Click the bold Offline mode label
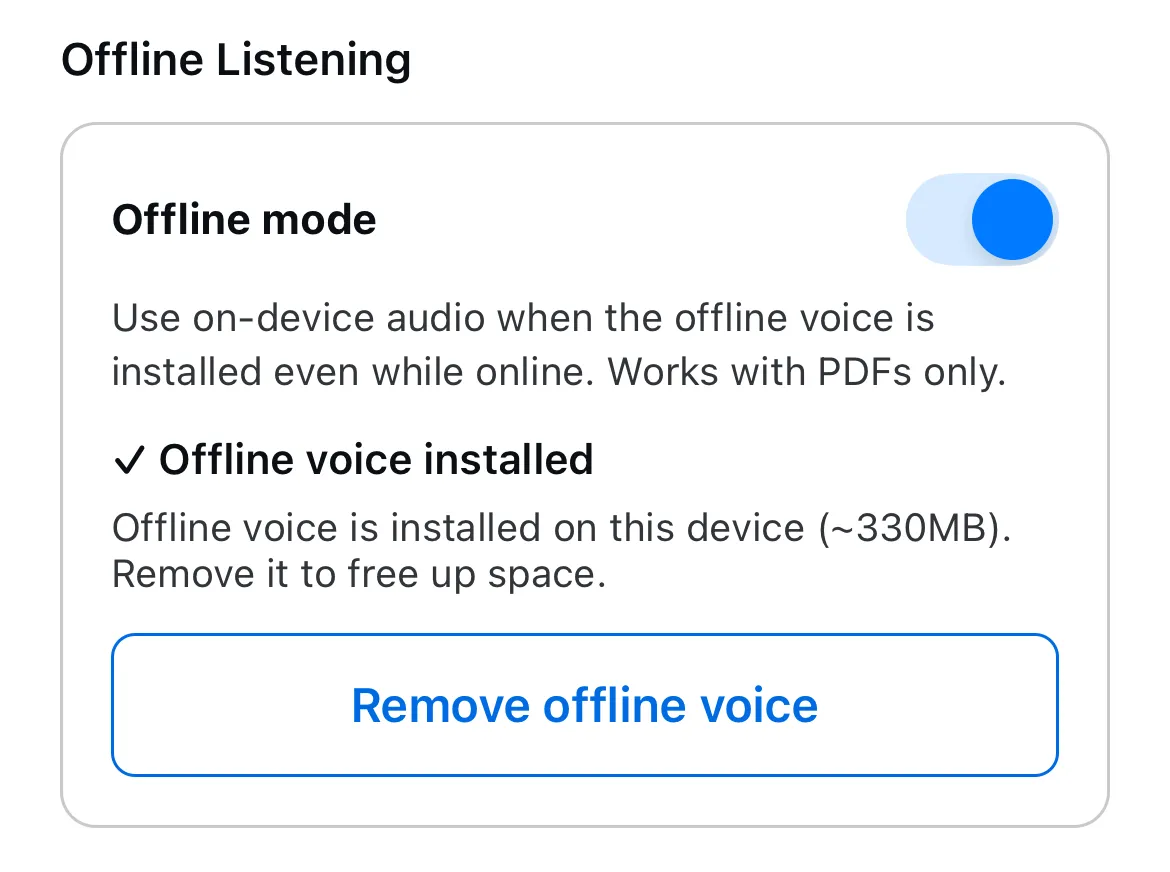Image resolution: width=1170 pixels, height=872 pixels. tap(244, 220)
